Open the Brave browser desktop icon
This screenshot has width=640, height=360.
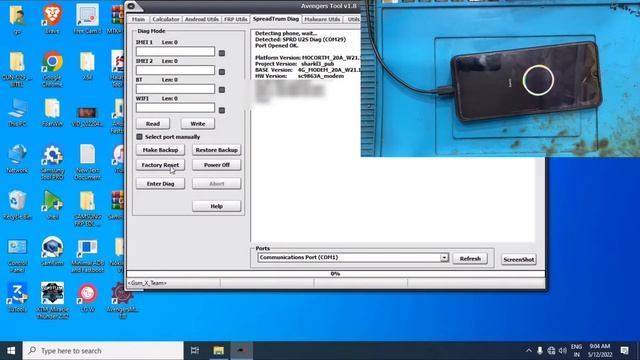pos(52,18)
